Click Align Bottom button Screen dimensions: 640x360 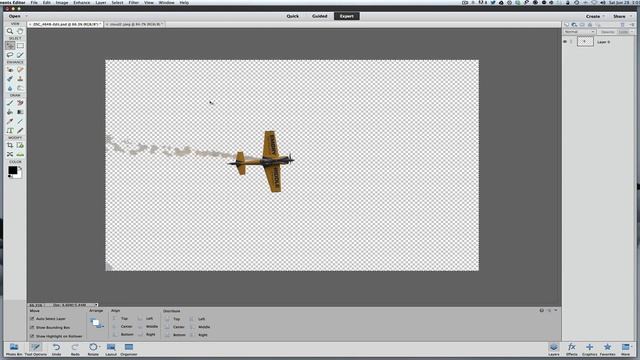click(x=122, y=334)
